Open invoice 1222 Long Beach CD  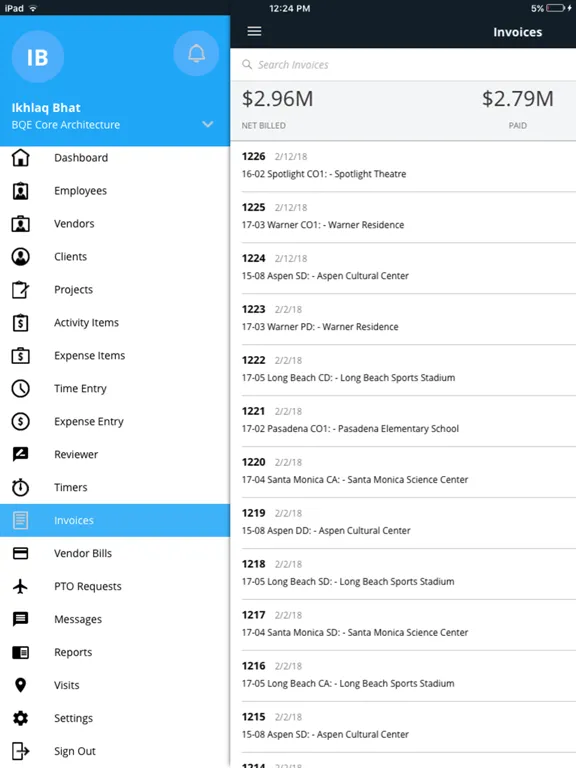pos(403,370)
